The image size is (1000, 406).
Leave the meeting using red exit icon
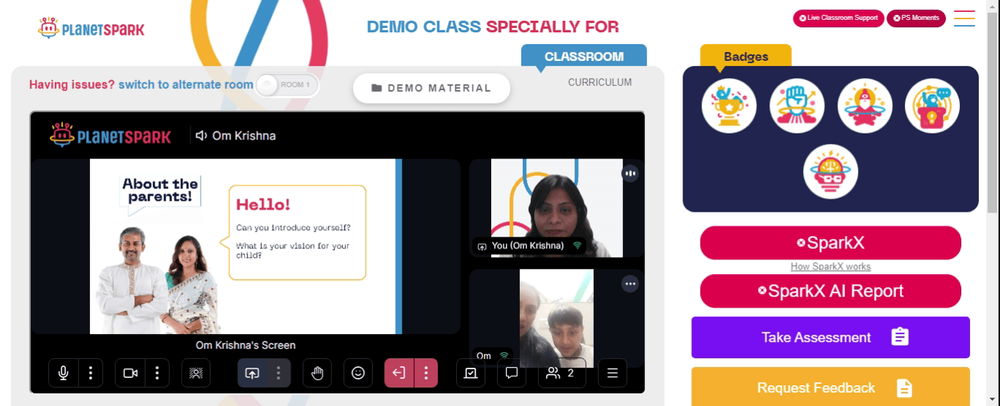(x=399, y=373)
